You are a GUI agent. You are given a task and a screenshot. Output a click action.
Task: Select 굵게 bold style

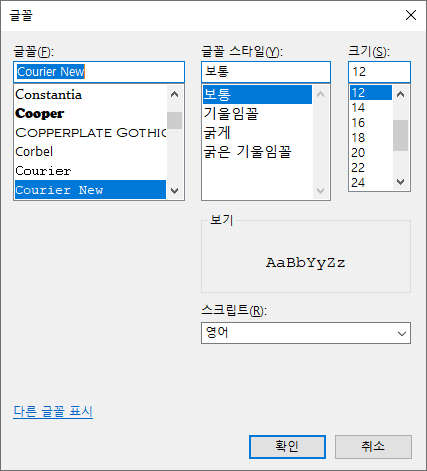(257, 133)
